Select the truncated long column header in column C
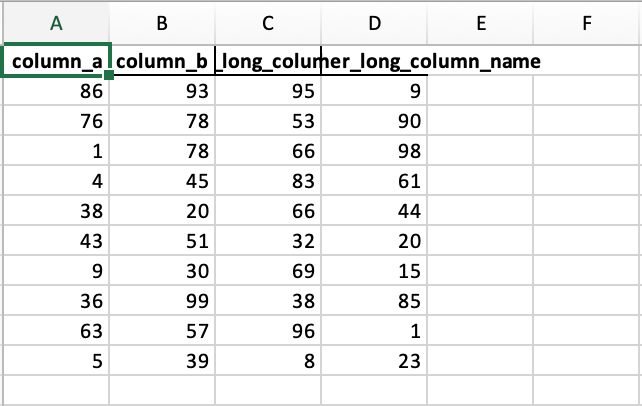 click(x=267, y=60)
